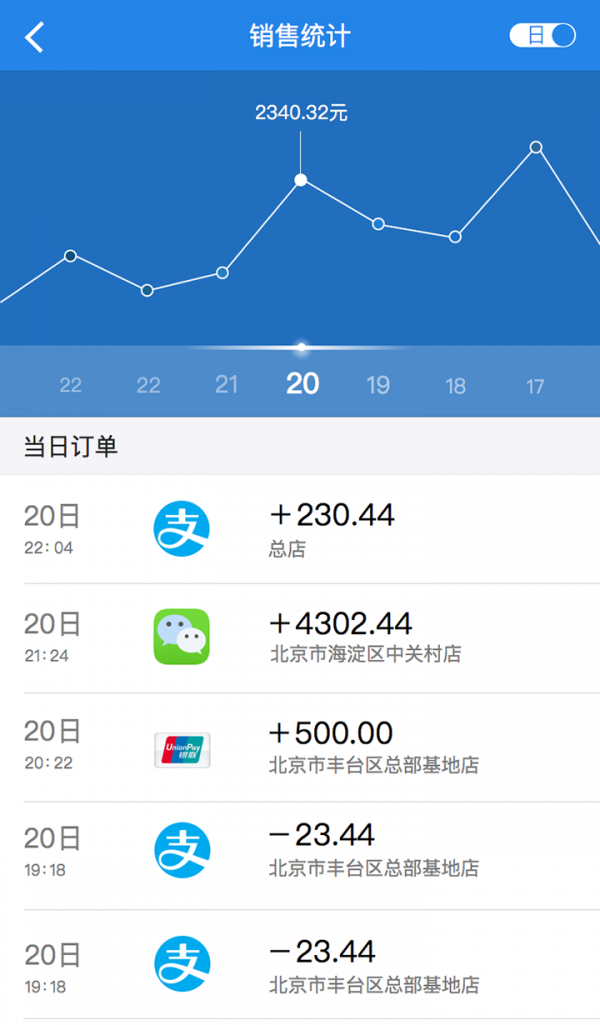600x1025 pixels.
Task: Select the highlighted chart point at 2340.32元
Action: coord(301,180)
